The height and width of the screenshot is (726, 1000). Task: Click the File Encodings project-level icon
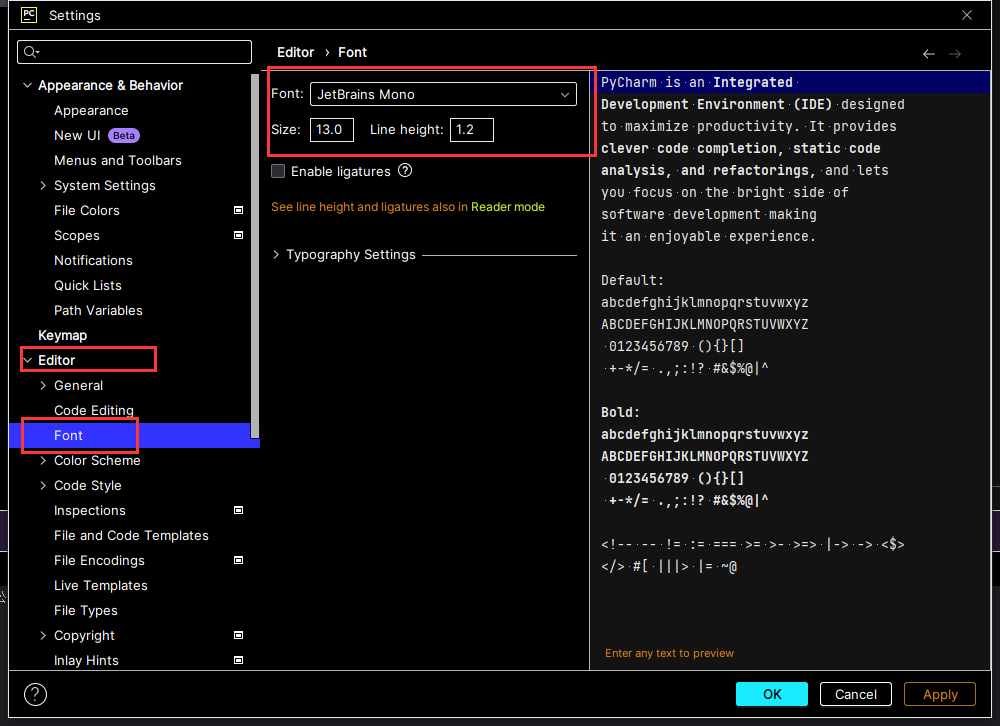[239, 560]
